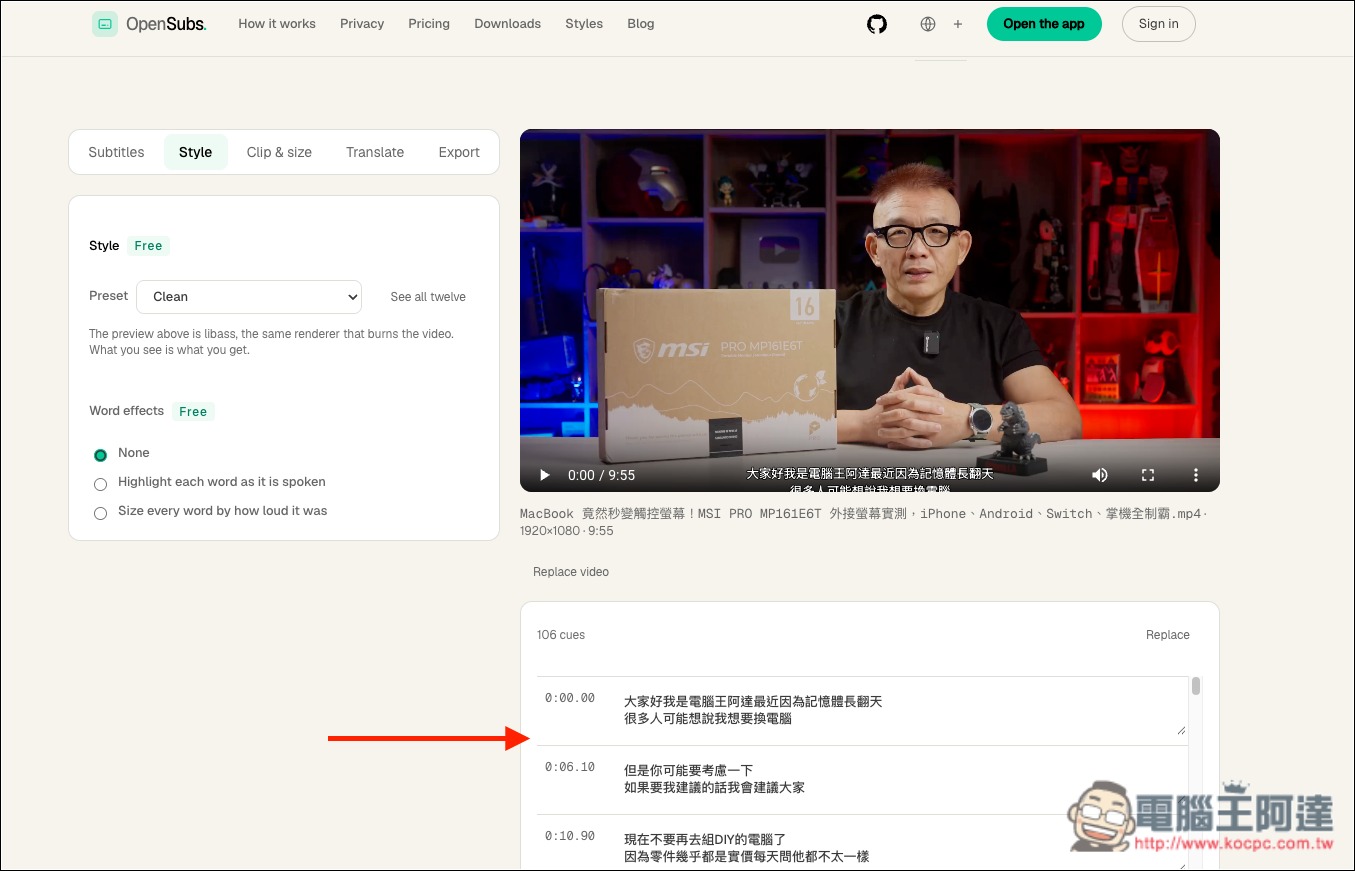Click the Replace video link
Screen dimensions: 1355x871
coord(571,572)
